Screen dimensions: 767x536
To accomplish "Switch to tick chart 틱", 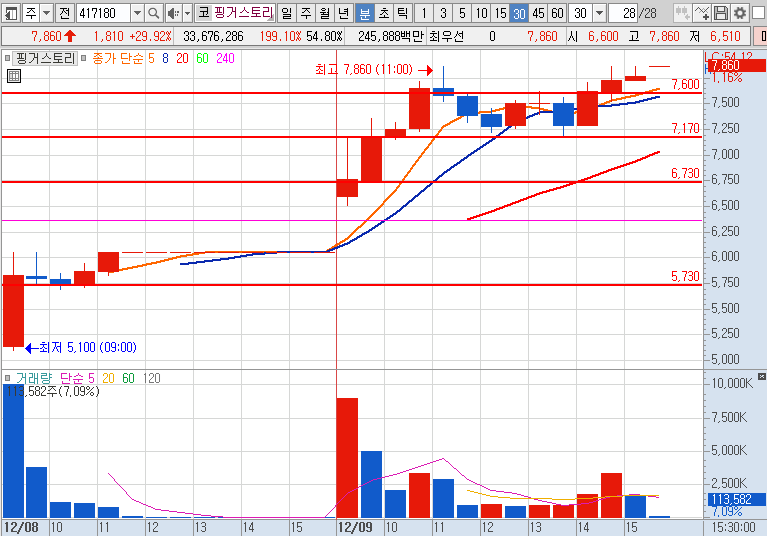I will tap(403, 13).
